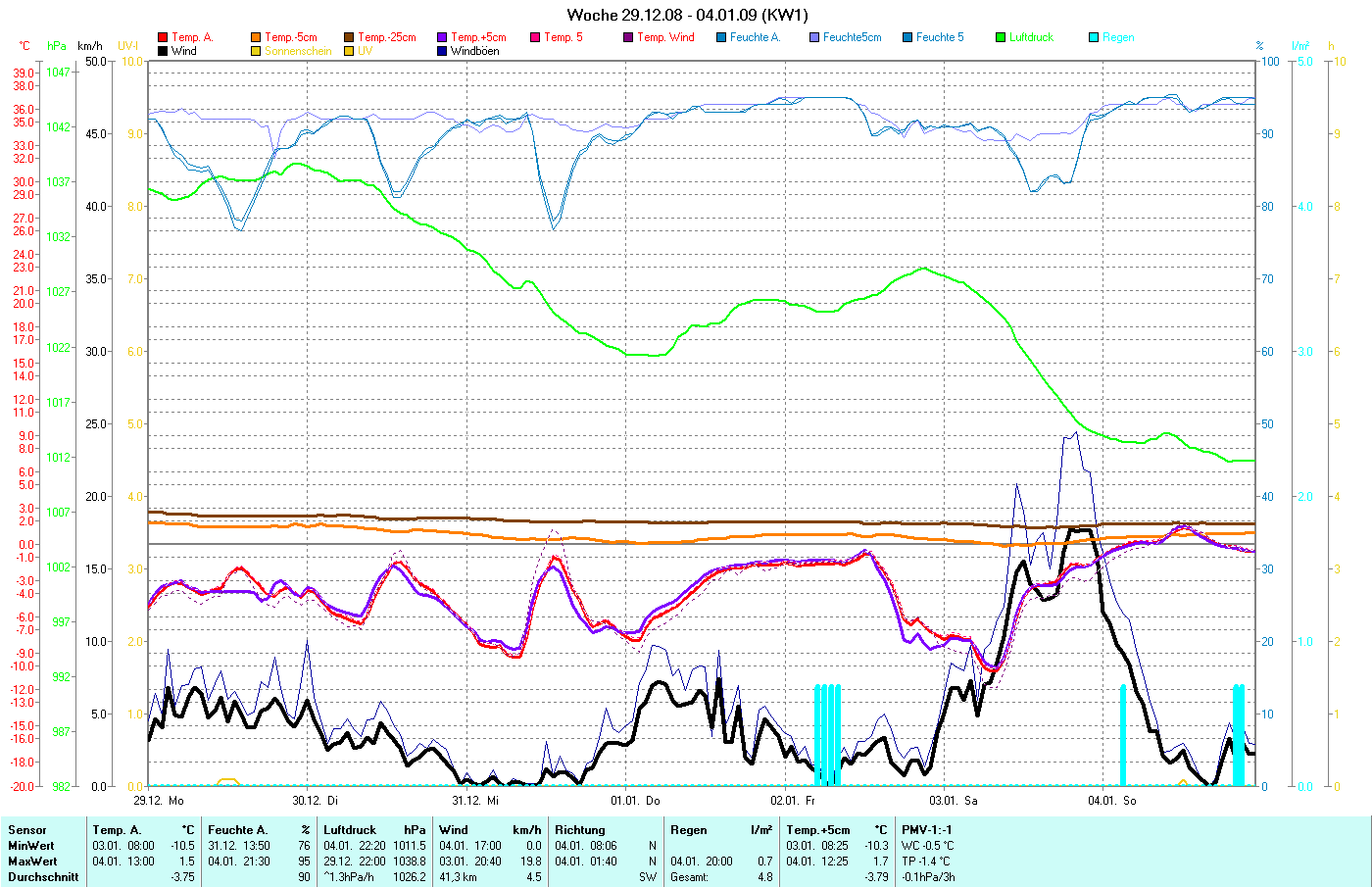1372x887 pixels.
Task: Click the 03.01. Sa date label
Action: click(959, 801)
